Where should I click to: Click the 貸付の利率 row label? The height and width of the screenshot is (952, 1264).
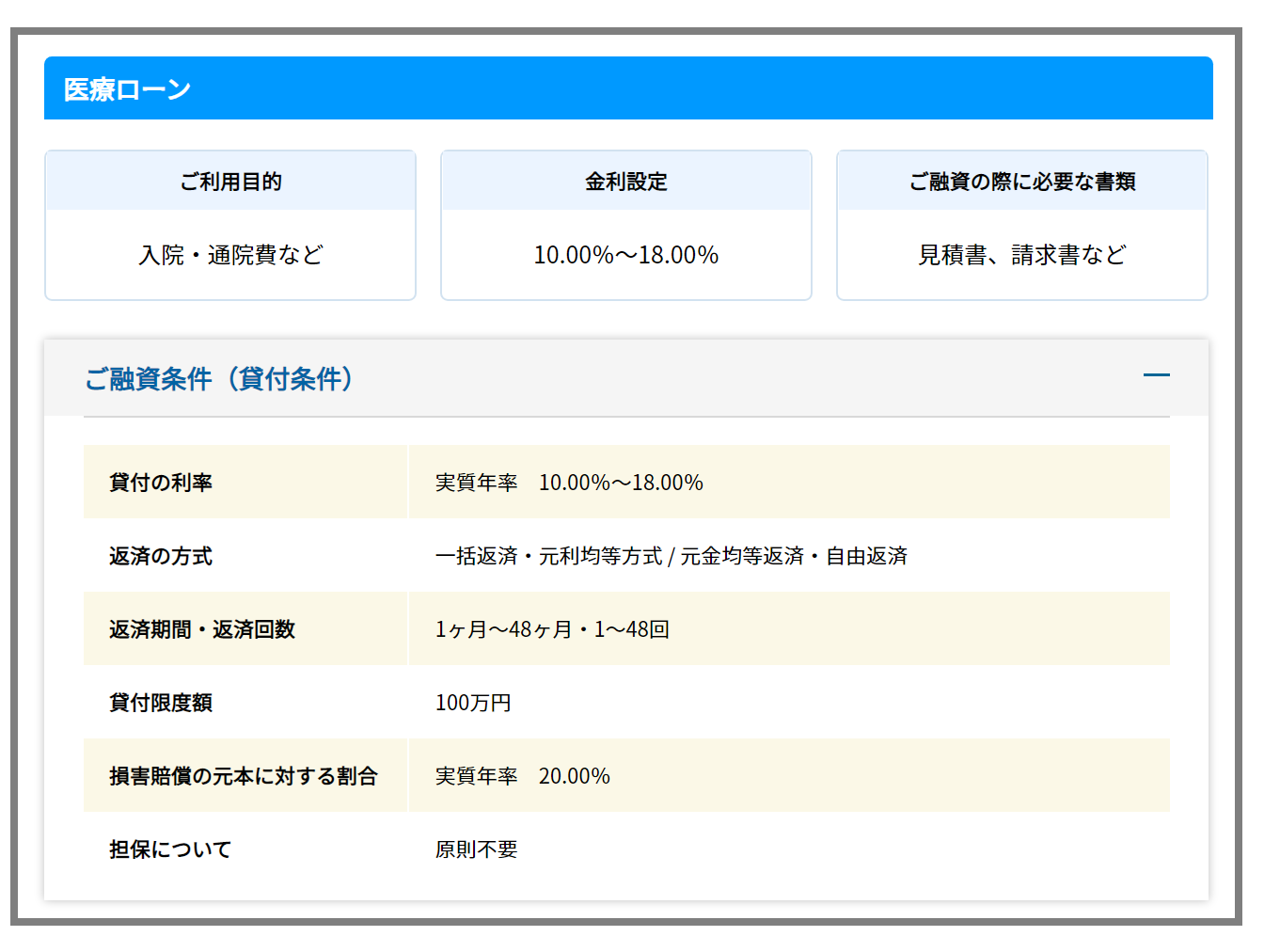coord(161,483)
